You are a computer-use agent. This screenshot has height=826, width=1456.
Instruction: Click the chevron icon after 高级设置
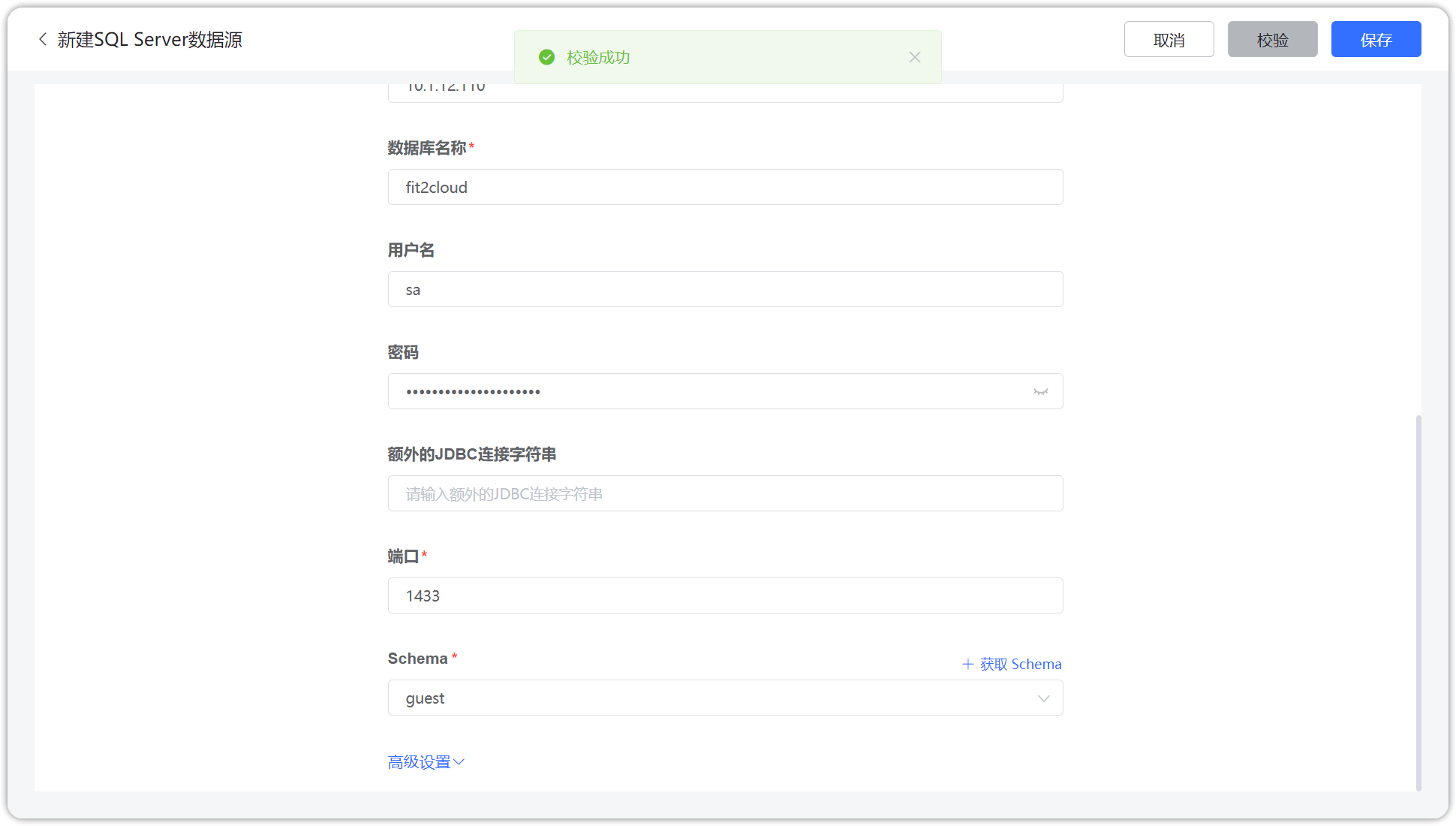(460, 761)
